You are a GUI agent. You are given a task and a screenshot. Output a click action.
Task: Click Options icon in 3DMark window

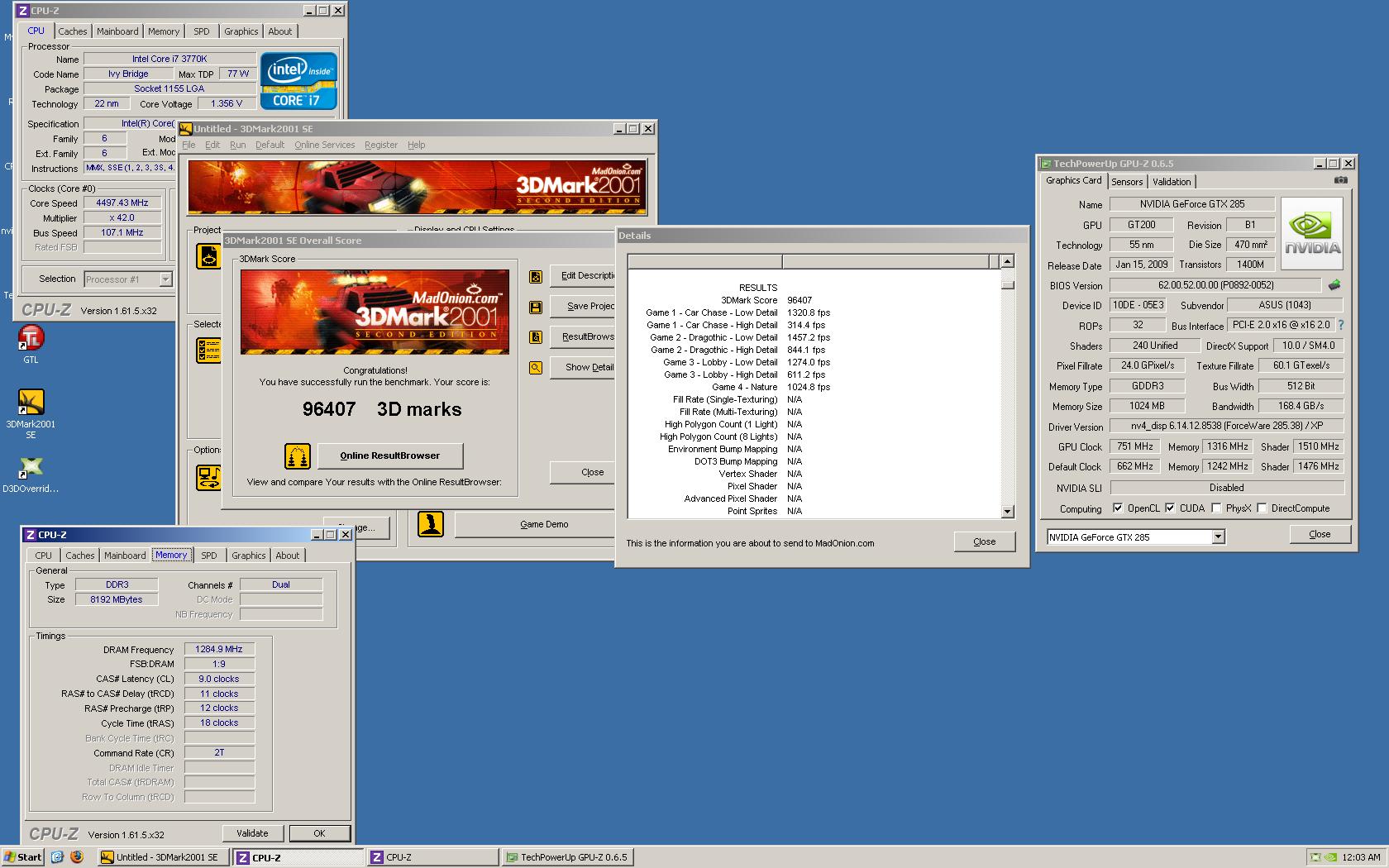pyautogui.click(x=208, y=477)
